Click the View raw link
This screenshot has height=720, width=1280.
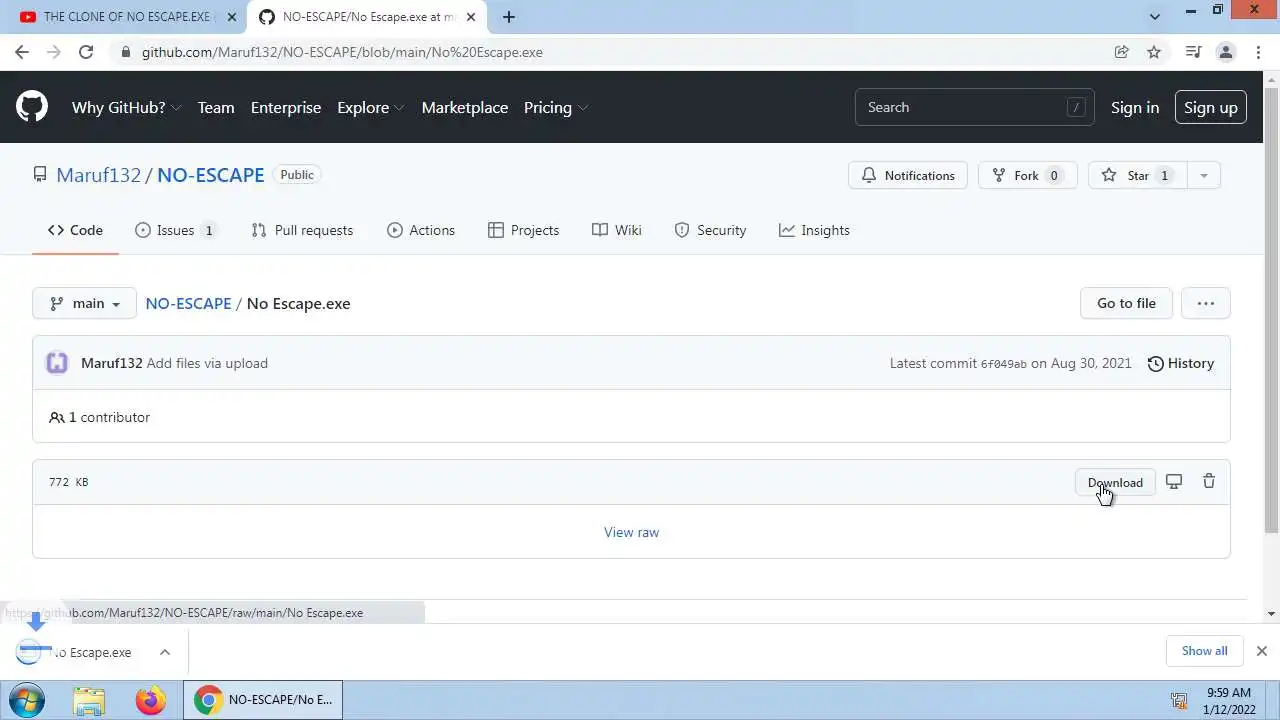click(x=631, y=532)
